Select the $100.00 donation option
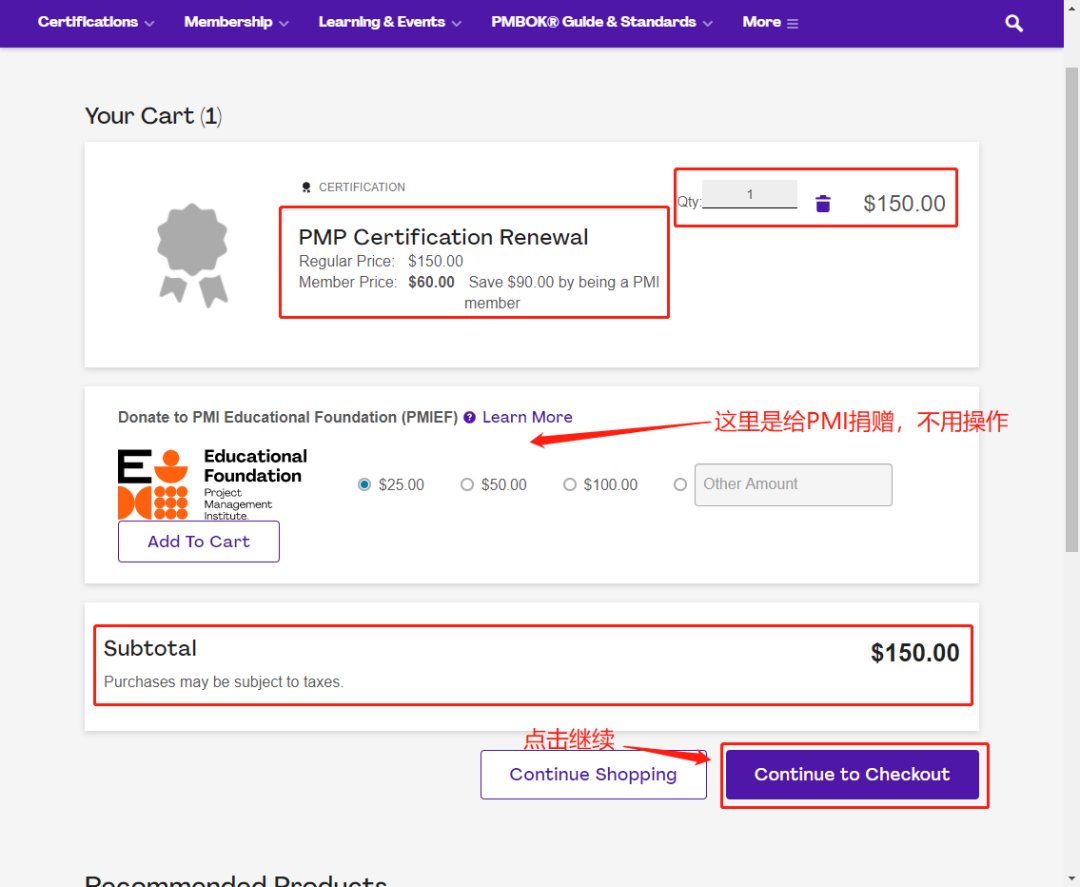This screenshot has width=1080, height=887. click(x=570, y=485)
